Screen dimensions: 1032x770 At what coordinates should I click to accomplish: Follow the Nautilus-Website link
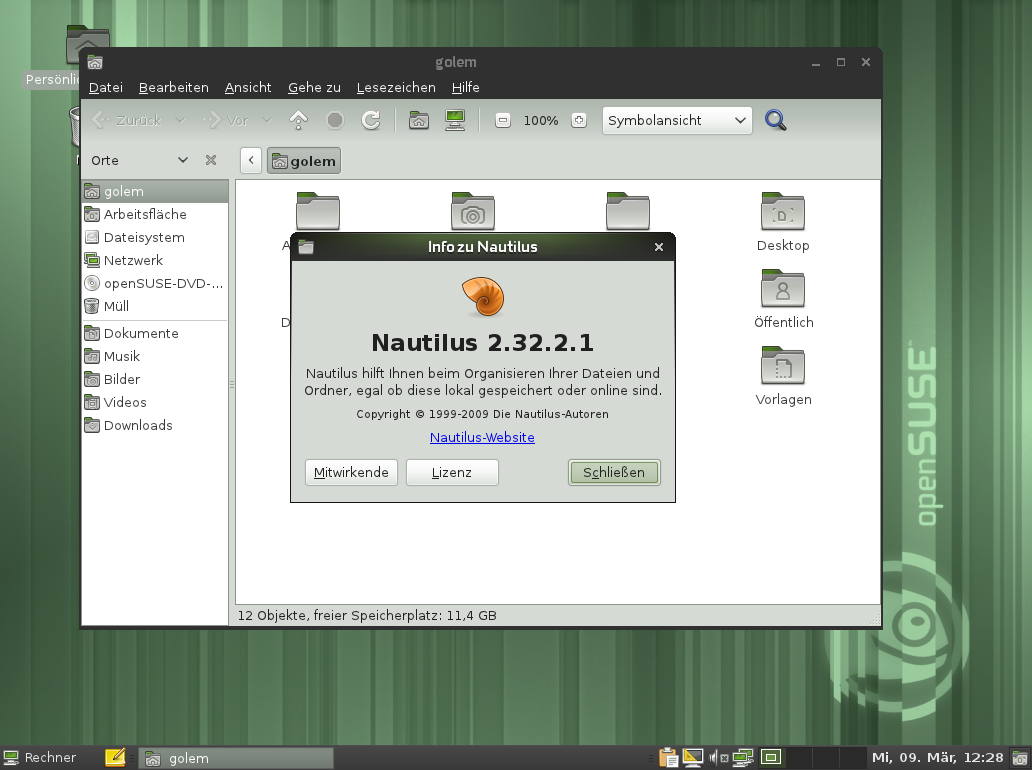click(482, 437)
